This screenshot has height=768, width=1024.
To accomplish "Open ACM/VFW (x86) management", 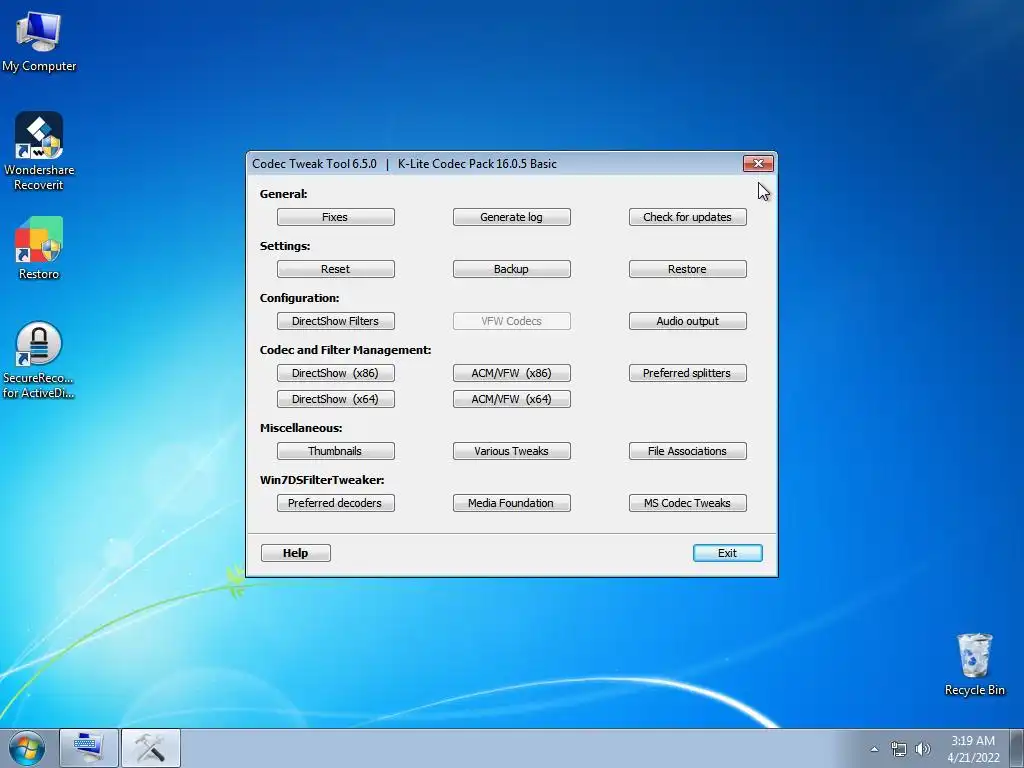I will [x=511, y=373].
